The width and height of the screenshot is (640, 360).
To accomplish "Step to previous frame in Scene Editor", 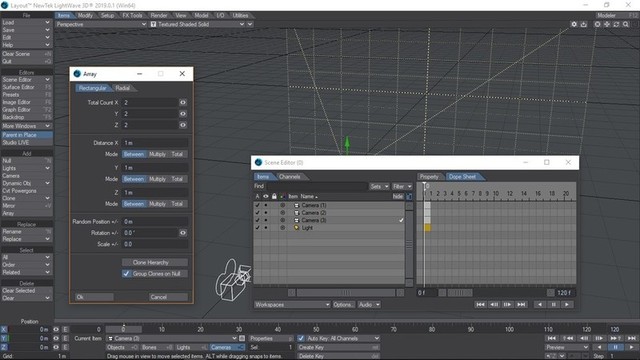I will tap(494, 304).
